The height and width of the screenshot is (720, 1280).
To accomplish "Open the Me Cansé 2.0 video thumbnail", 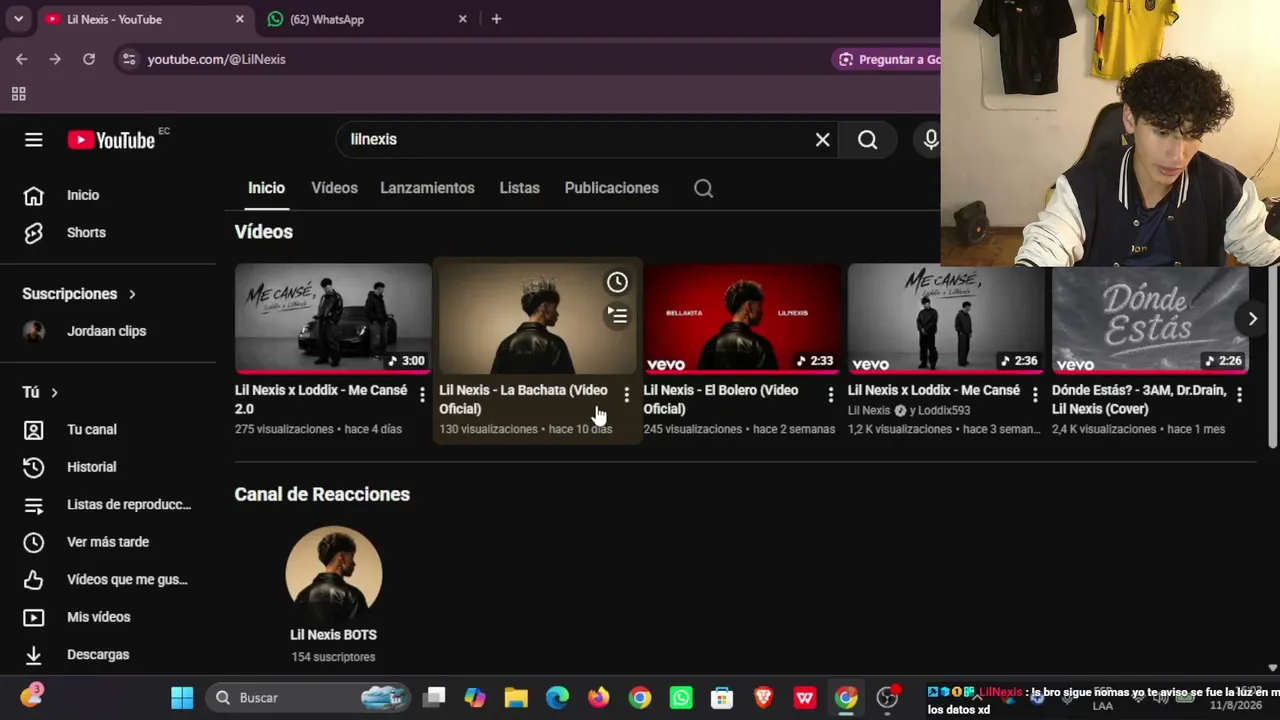I will point(333,318).
